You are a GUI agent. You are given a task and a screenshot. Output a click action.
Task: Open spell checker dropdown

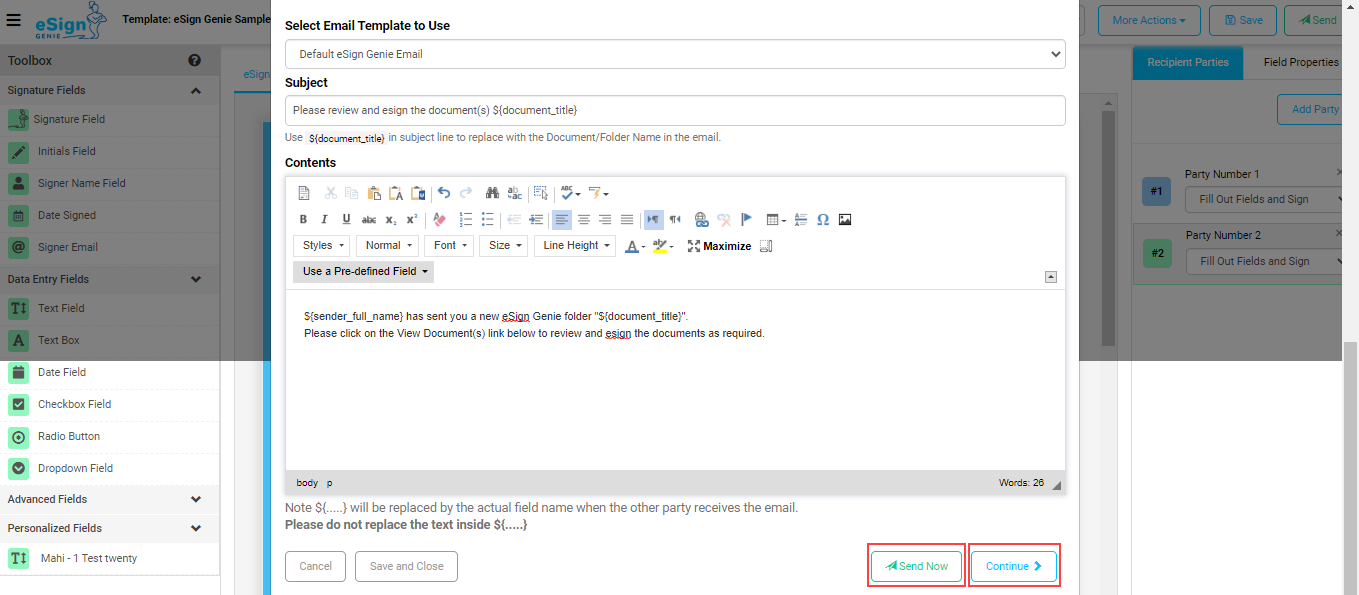[x=571, y=193]
